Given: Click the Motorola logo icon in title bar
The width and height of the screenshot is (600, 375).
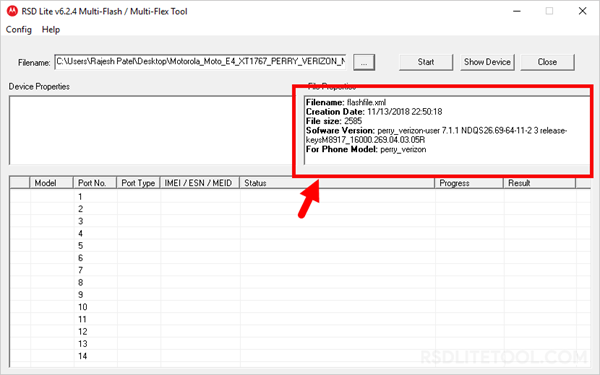Looking at the screenshot, I should (x=12, y=11).
